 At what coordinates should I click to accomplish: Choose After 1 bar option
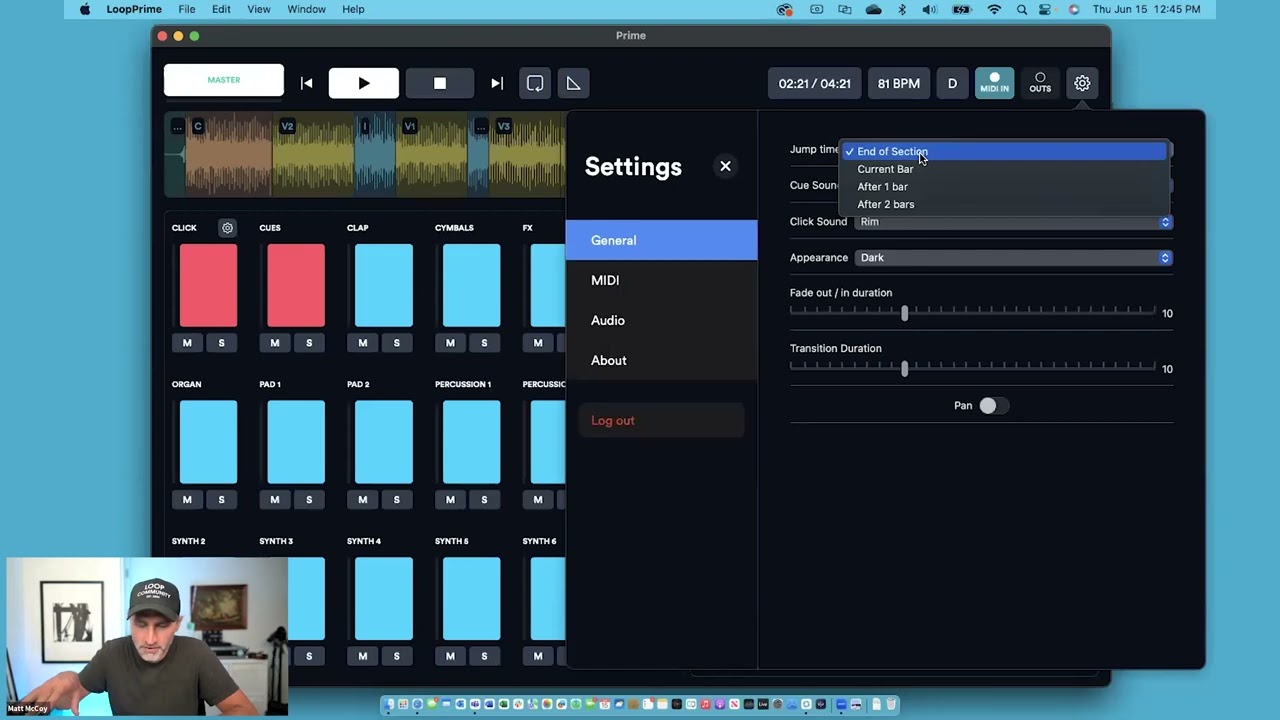(1005, 187)
